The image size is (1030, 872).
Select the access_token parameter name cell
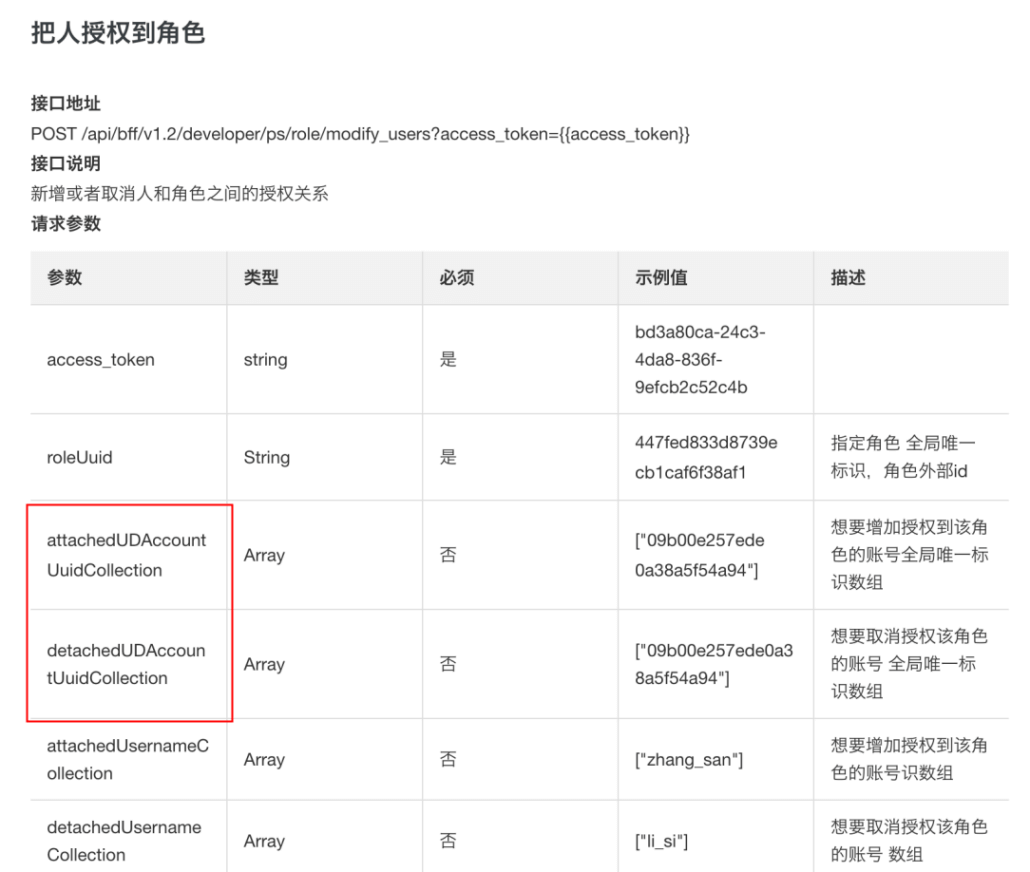101,360
